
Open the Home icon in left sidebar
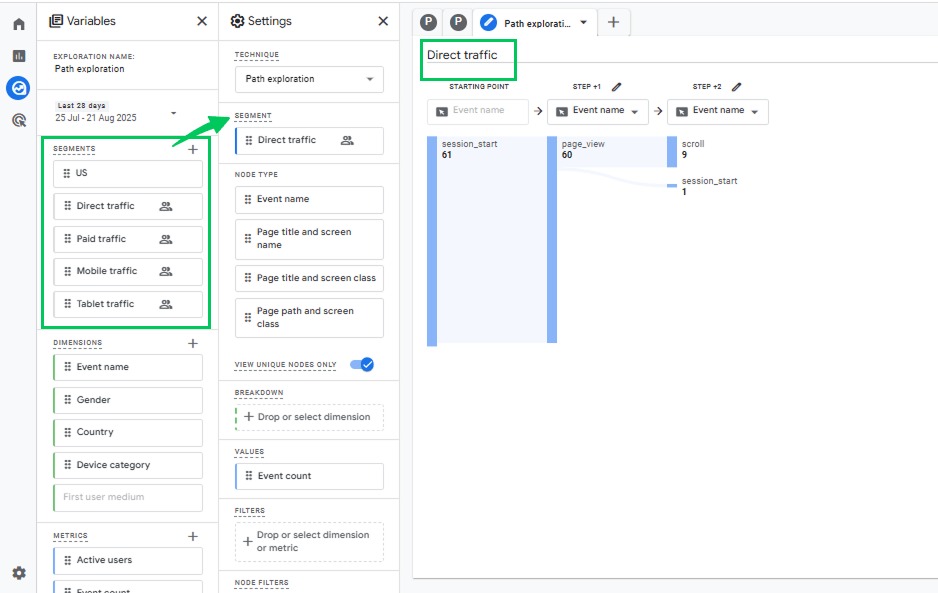(x=19, y=24)
